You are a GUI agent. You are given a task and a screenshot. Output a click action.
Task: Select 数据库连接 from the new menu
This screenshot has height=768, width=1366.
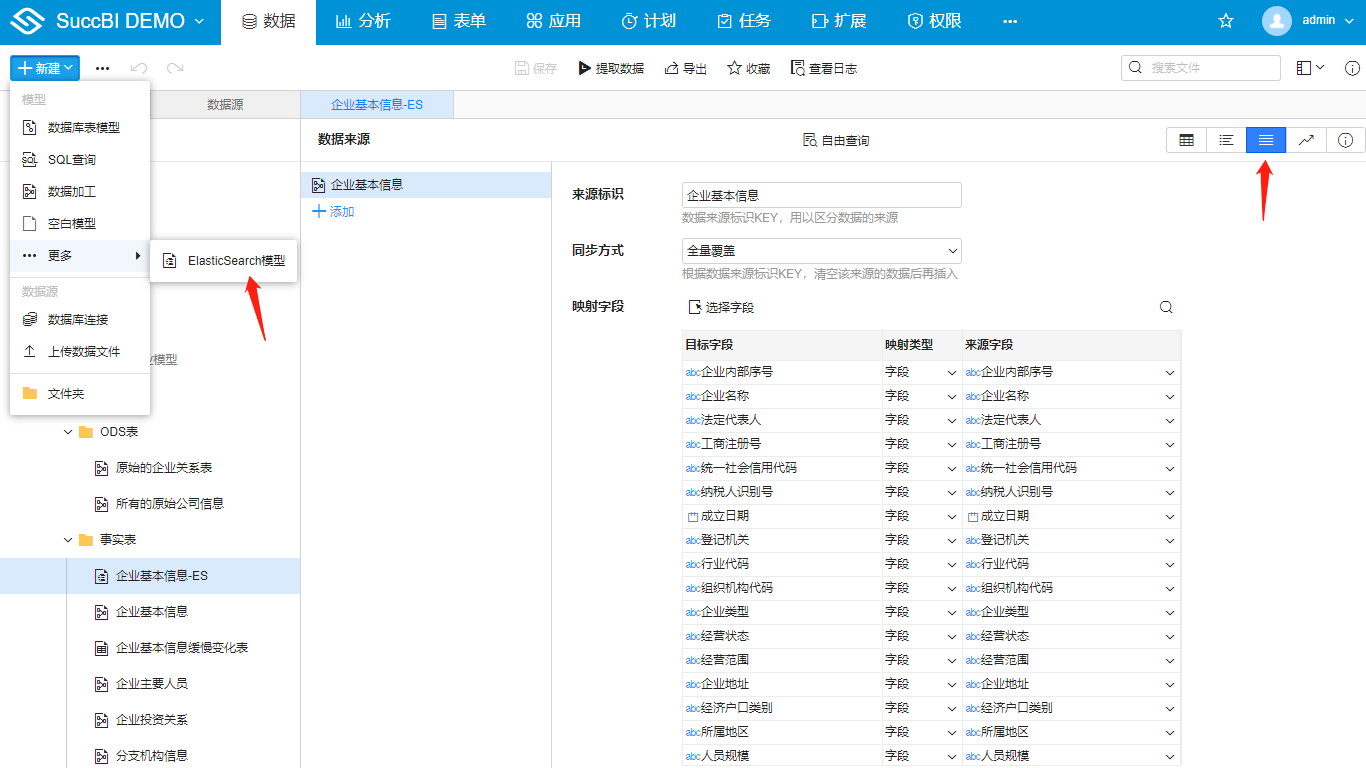[80, 320]
